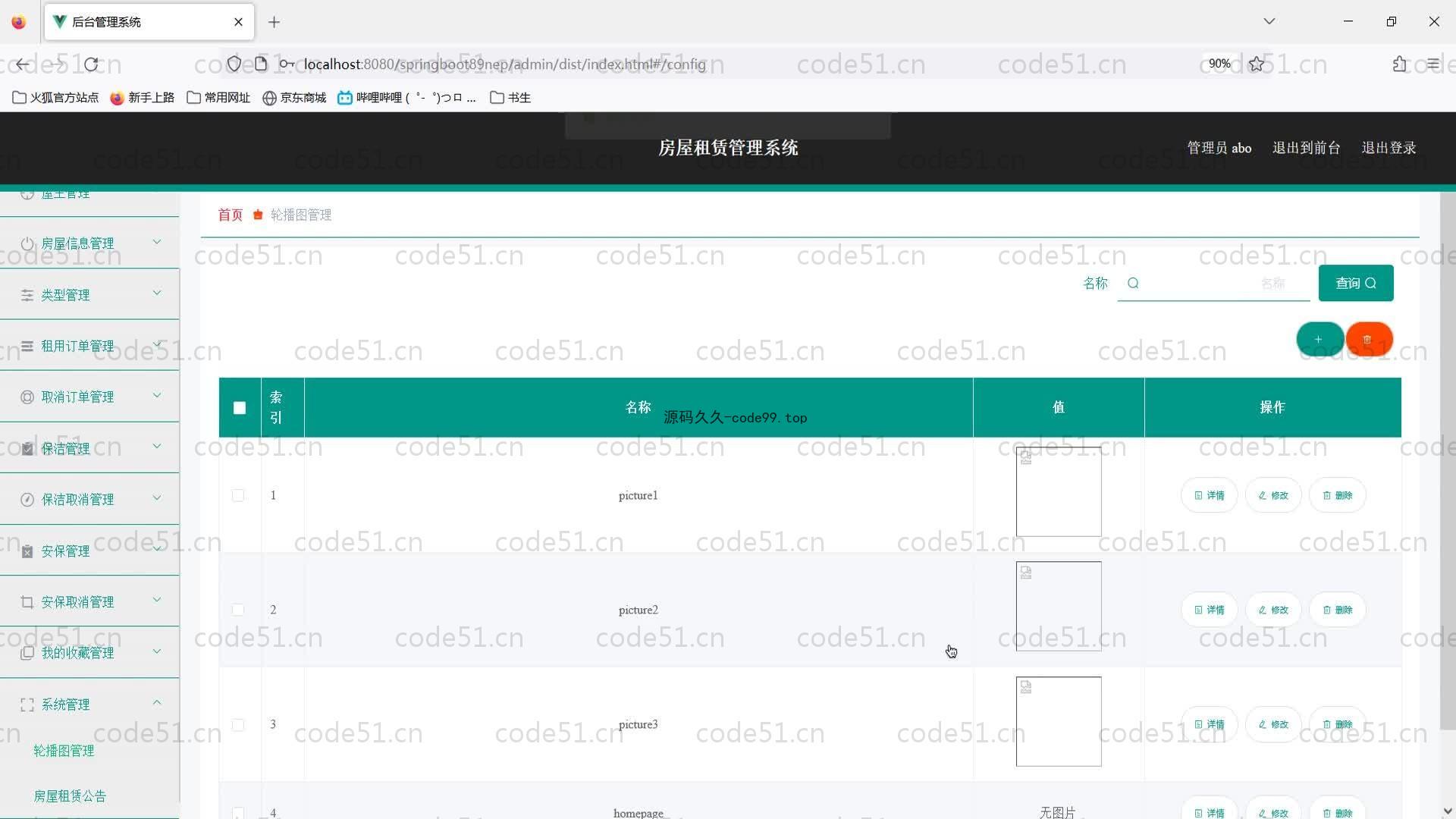
Task: Click the 名称 search input field
Action: pos(1213,283)
